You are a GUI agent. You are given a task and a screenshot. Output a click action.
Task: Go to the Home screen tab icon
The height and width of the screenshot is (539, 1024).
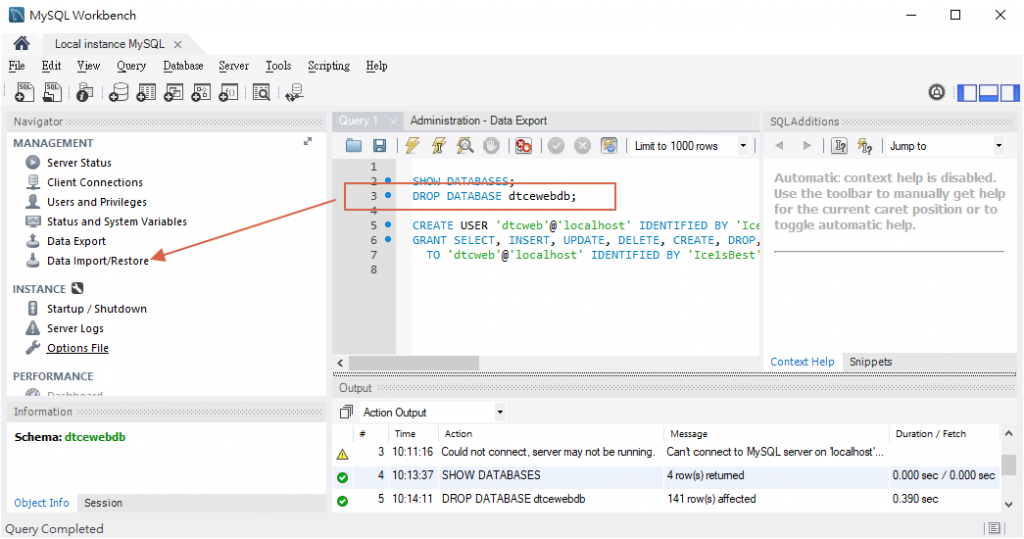coord(22,44)
